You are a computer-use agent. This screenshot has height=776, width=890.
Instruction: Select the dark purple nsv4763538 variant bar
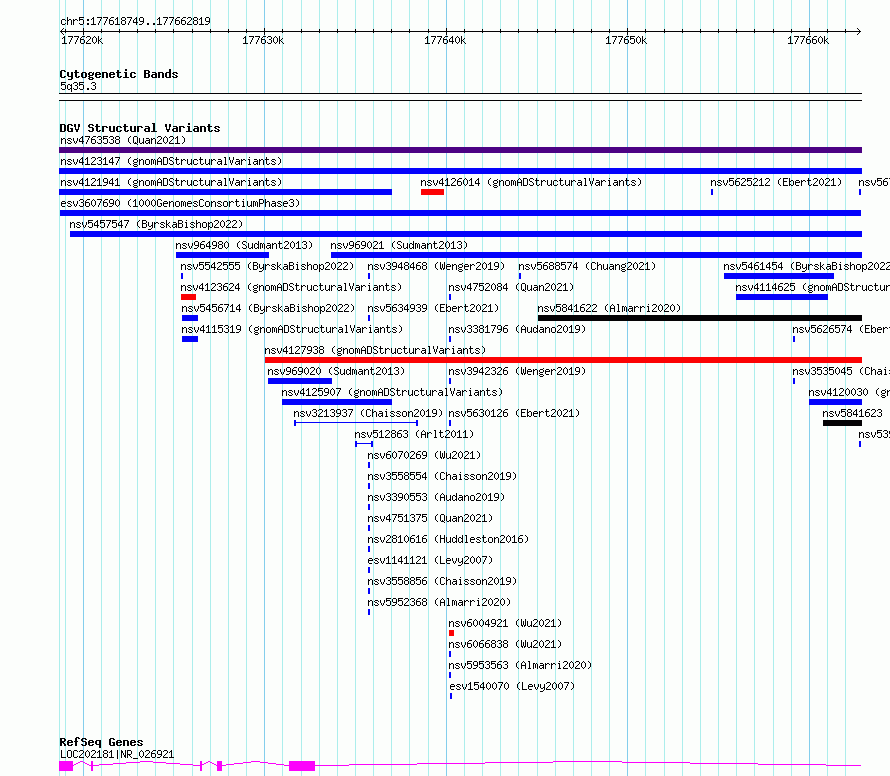[x=460, y=150]
